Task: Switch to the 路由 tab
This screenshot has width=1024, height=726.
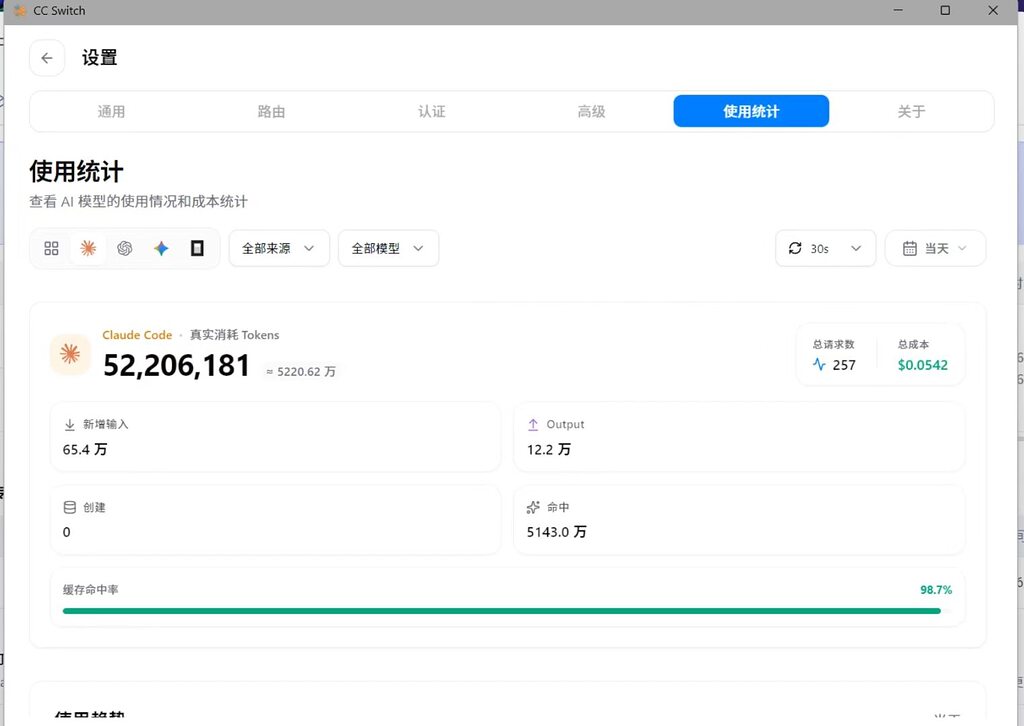Action: (271, 112)
